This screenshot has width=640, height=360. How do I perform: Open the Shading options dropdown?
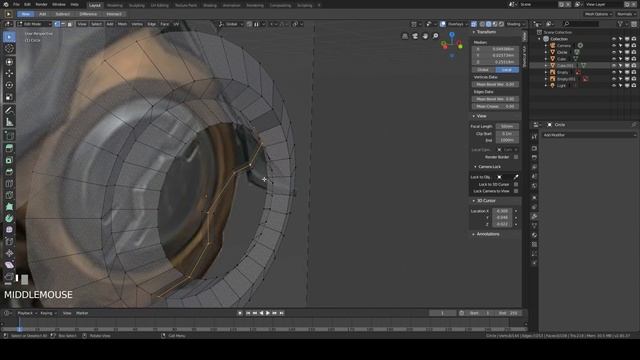click(x=516, y=24)
